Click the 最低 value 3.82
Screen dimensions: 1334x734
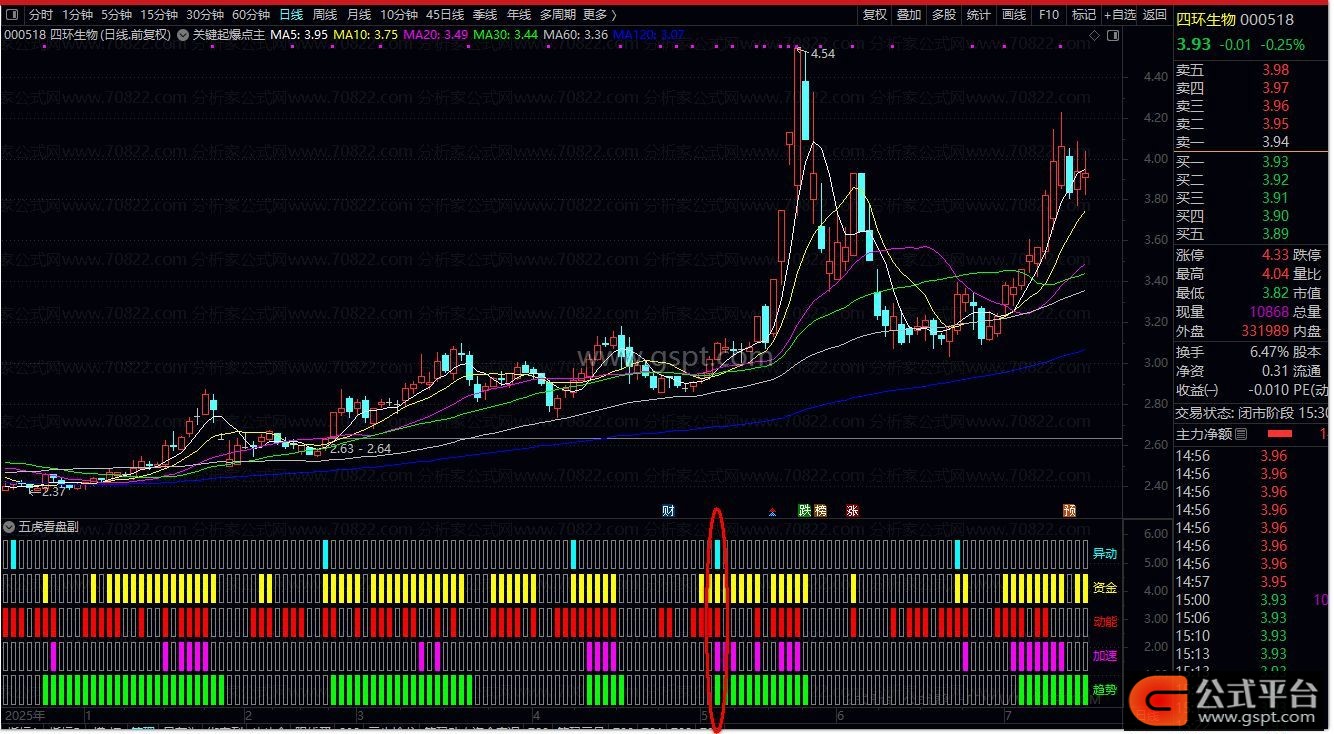(1275, 293)
